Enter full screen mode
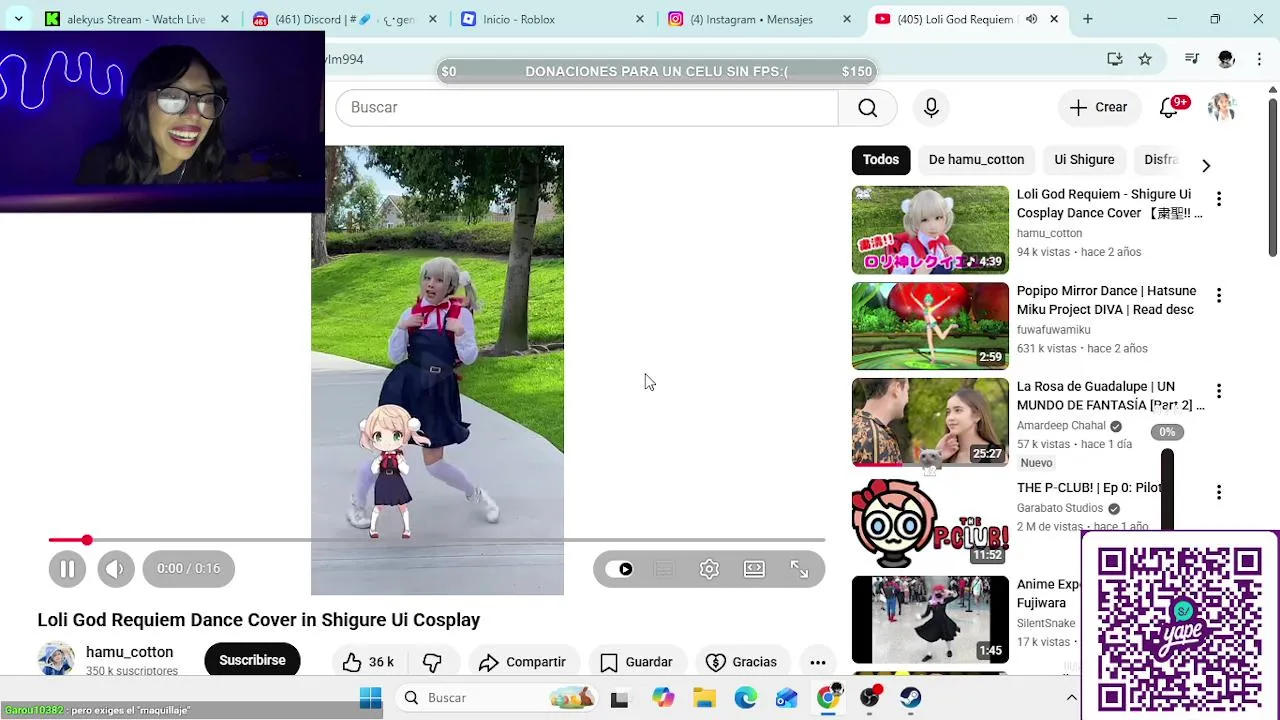The height and width of the screenshot is (720, 1280). pos(799,569)
